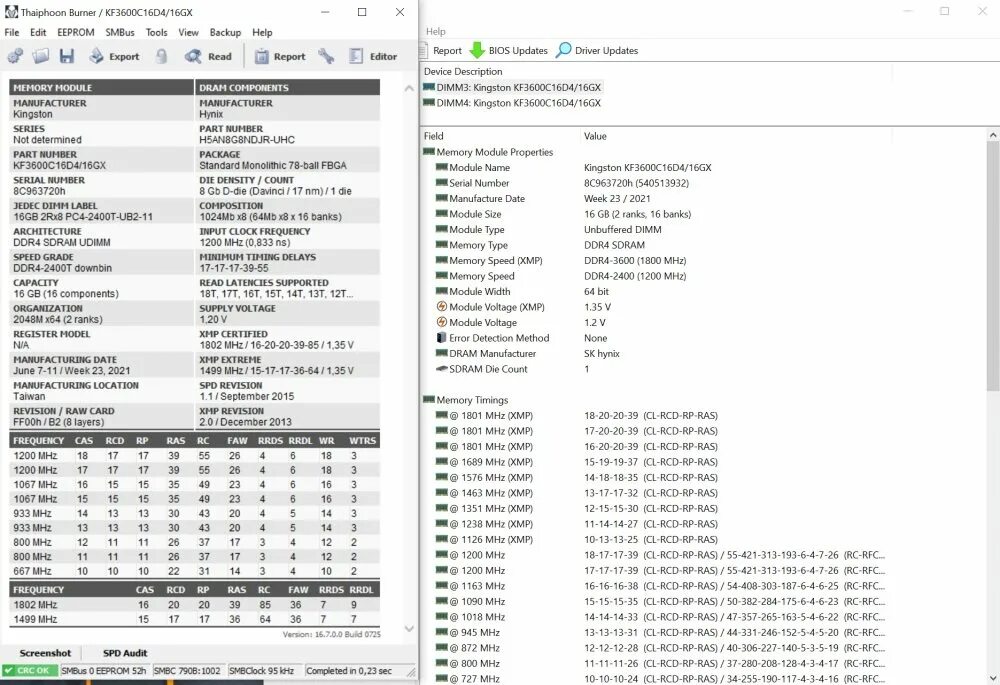The height and width of the screenshot is (685, 1000).
Task: Open the Tools menu
Action: click(x=156, y=32)
